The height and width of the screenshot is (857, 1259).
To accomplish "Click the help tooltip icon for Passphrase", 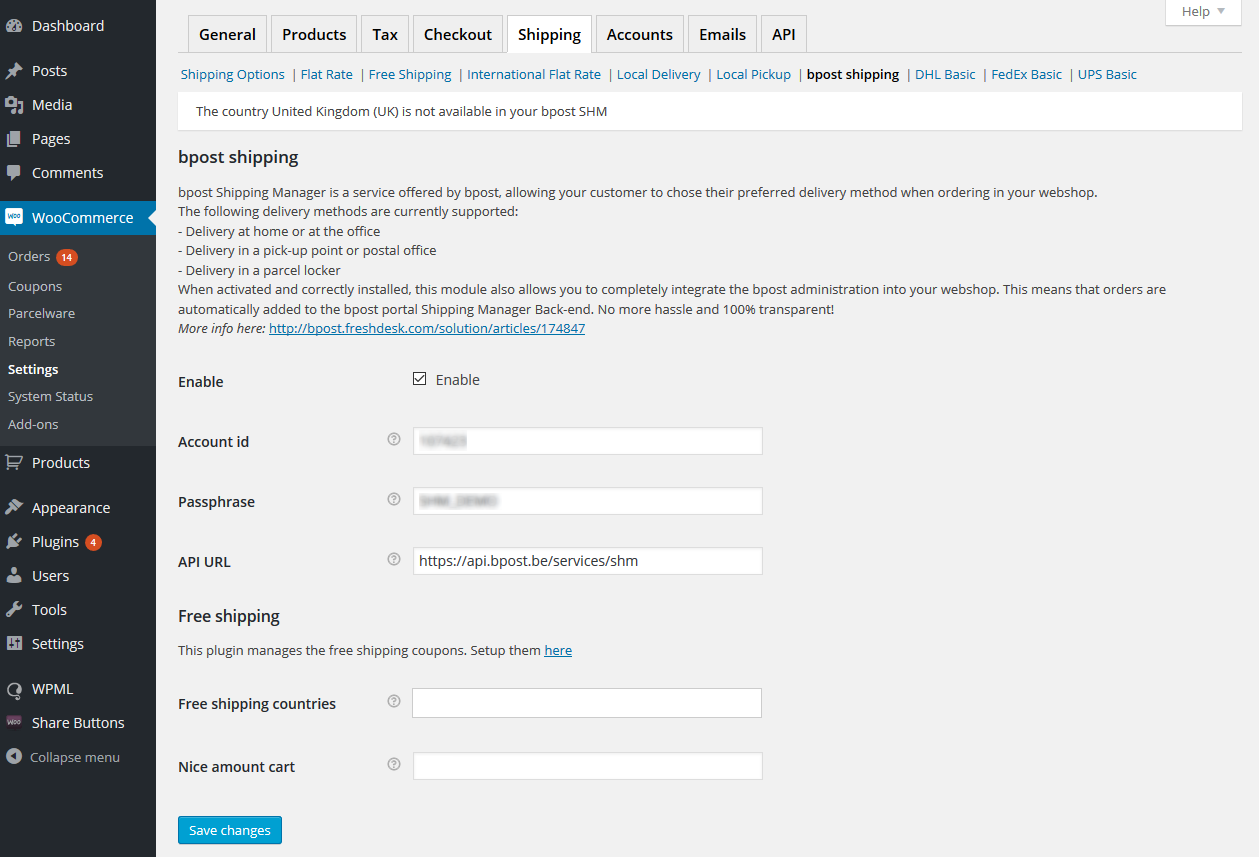I will (x=394, y=499).
